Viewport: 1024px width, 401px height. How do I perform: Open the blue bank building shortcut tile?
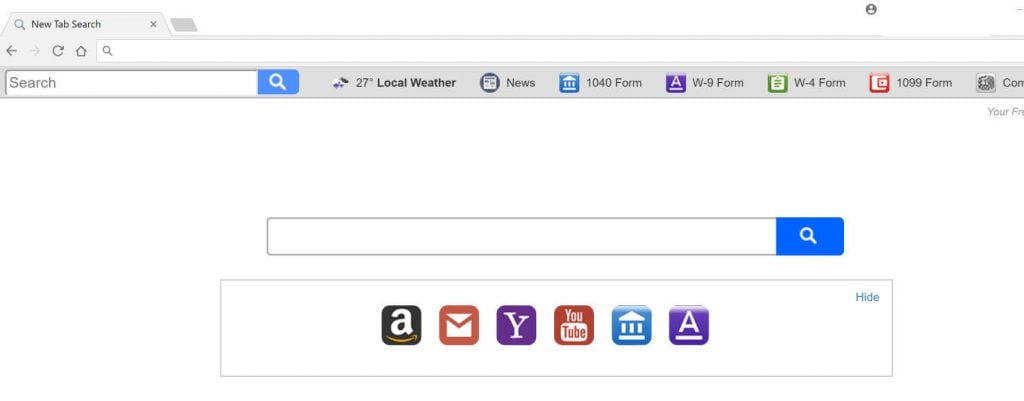[631, 325]
